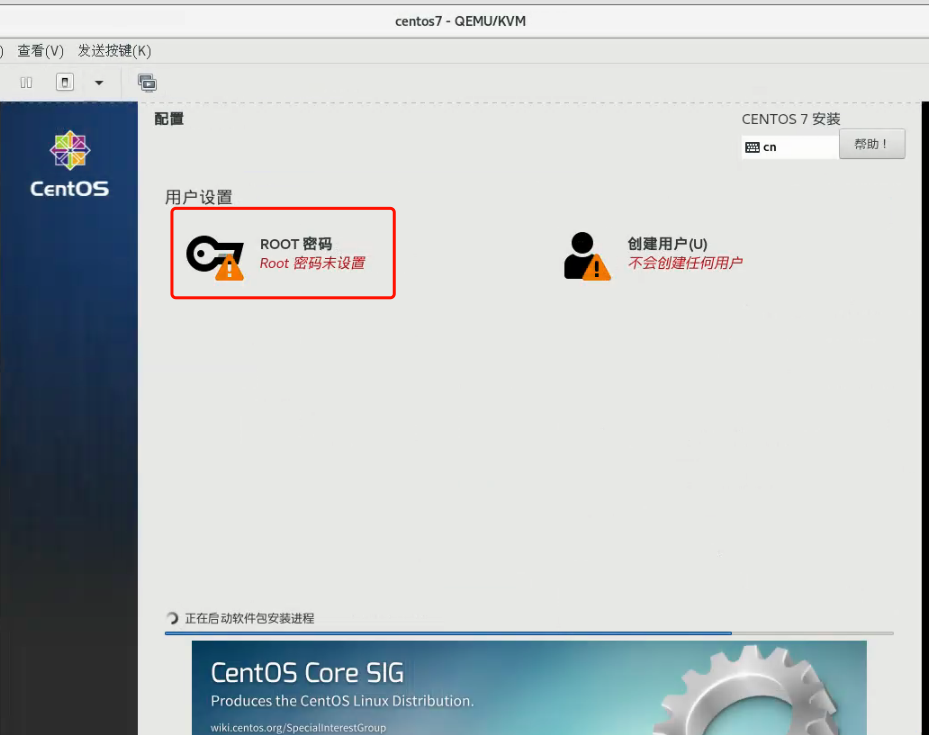Image resolution: width=929 pixels, height=735 pixels.
Task: Click the 配置 heading
Action: click(x=169, y=119)
